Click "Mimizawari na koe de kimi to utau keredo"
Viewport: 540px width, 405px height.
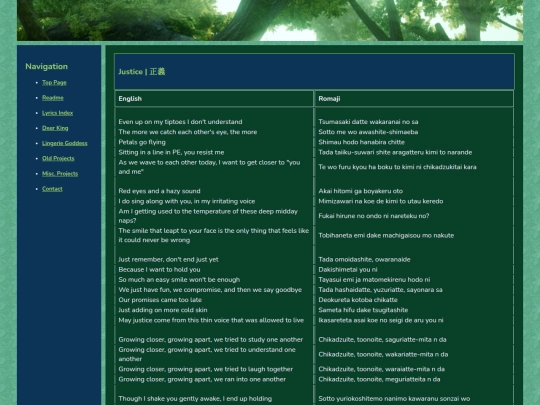(x=381, y=201)
